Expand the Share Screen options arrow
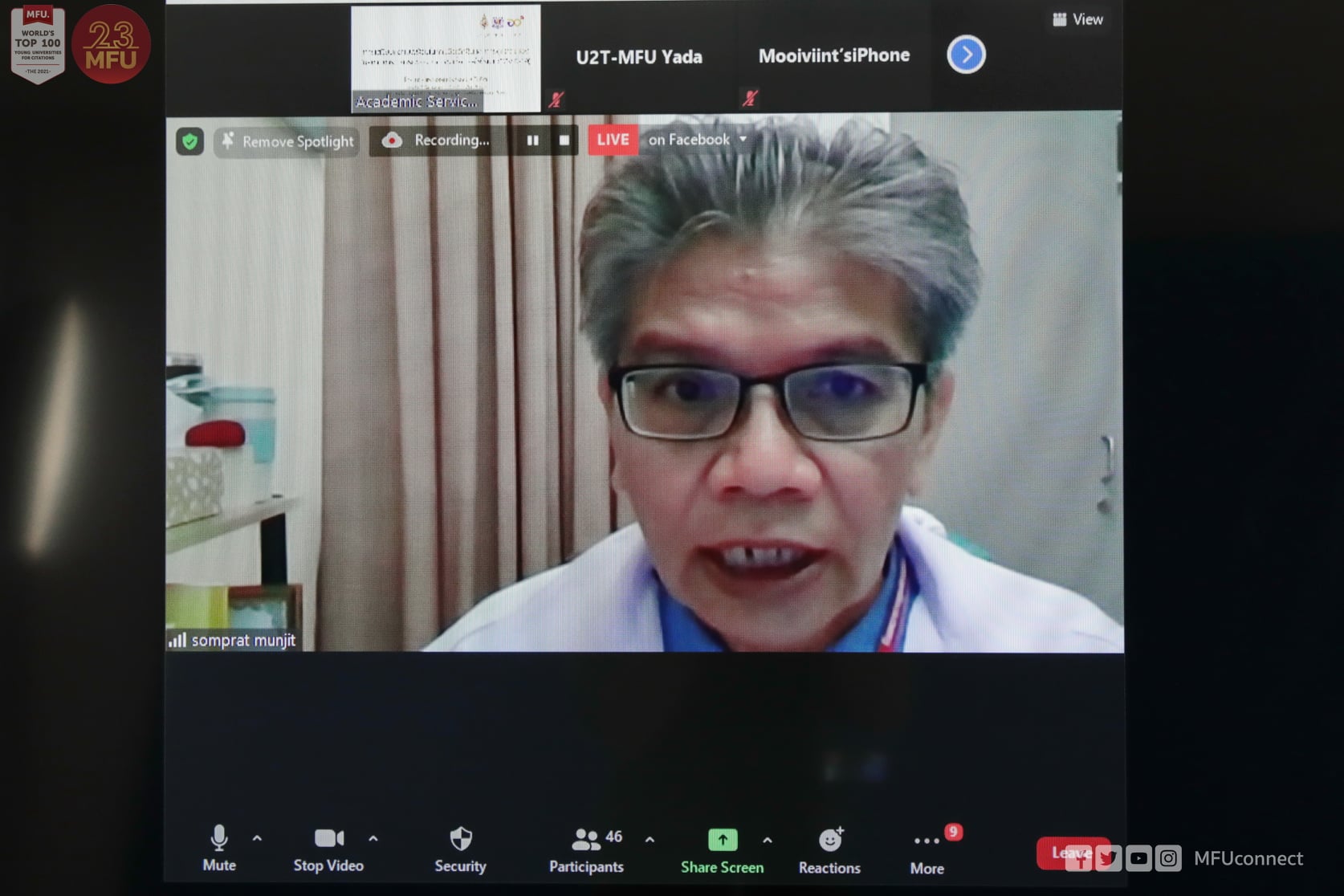The height and width of the screenshot is (896, 1344). pyautogui.click(x=768, y=841)
